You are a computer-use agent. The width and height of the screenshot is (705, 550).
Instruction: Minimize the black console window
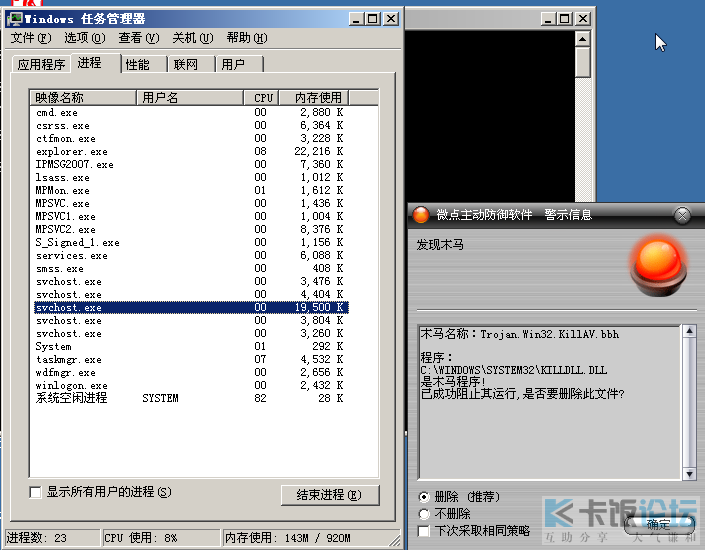(548, 19)
